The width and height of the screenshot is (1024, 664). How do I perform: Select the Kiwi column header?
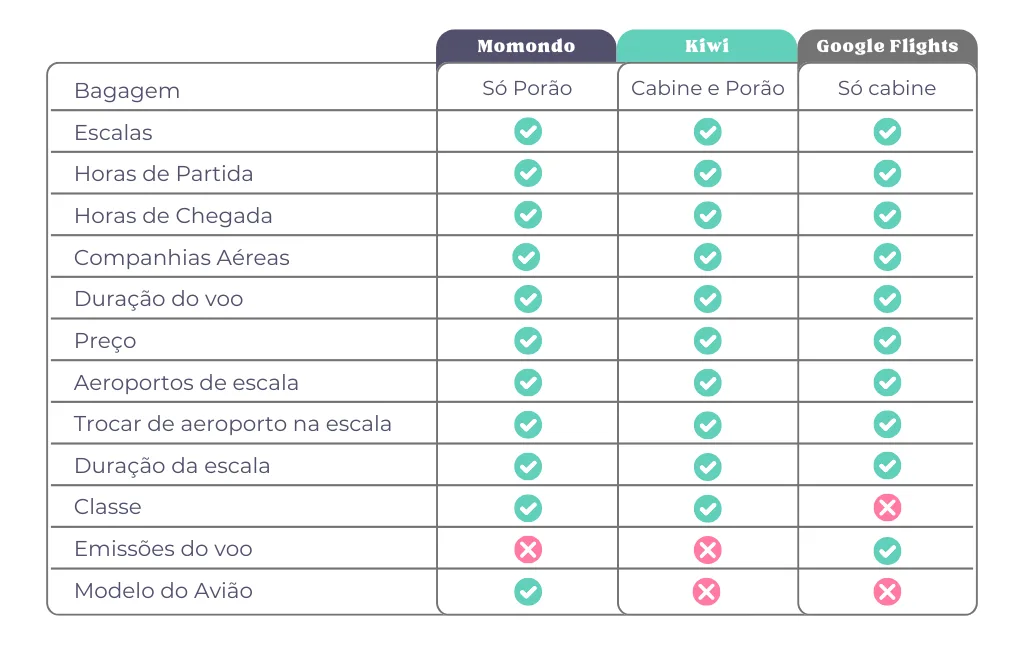coord(707,46)
